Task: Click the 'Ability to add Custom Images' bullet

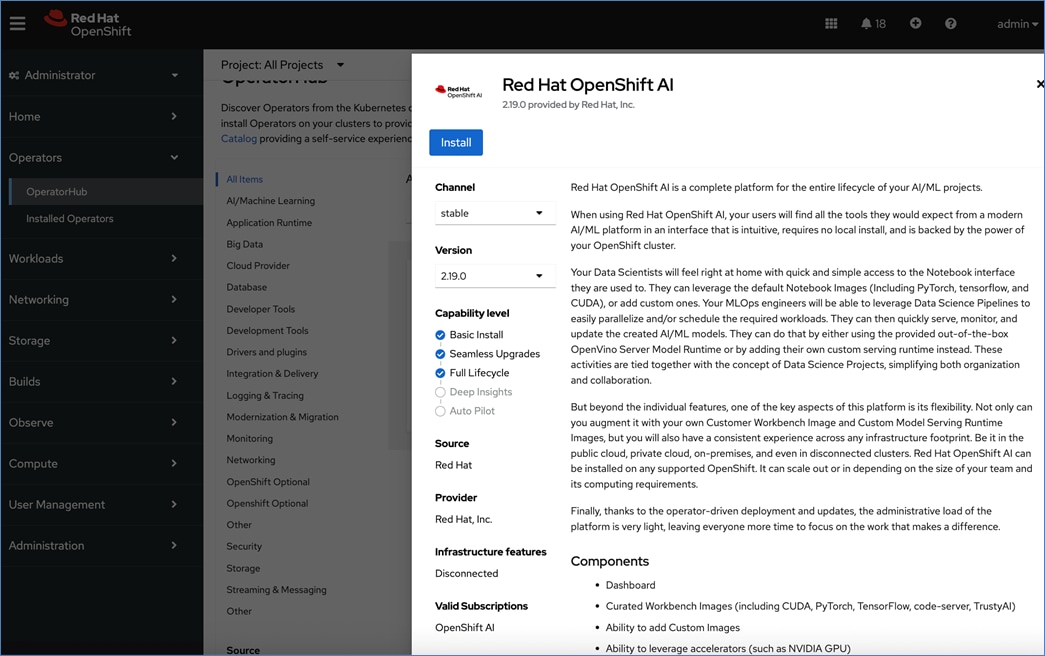Action: pyautogui.click(x=672, y=628)
